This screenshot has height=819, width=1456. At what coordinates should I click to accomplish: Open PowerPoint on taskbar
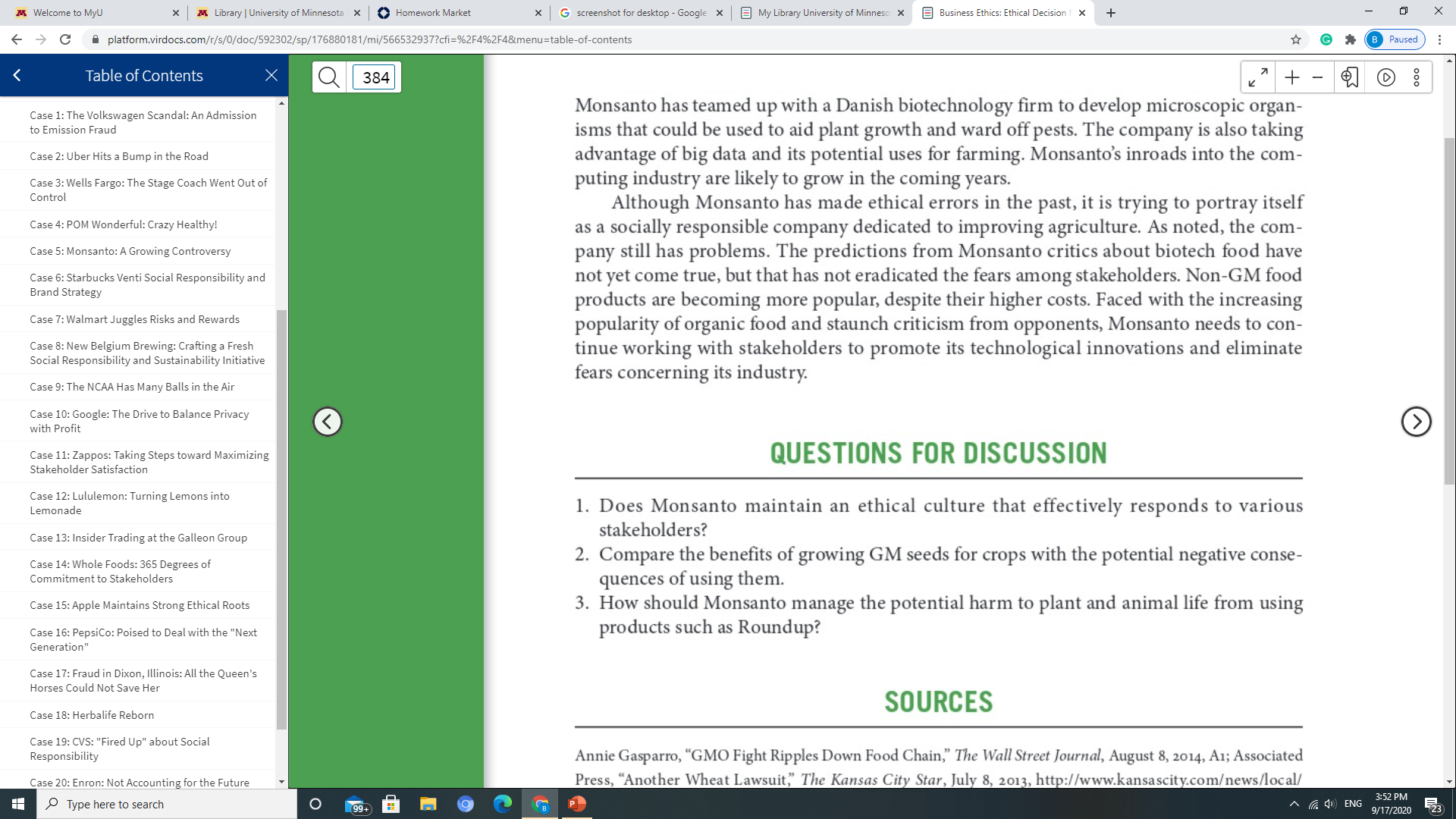577,804
